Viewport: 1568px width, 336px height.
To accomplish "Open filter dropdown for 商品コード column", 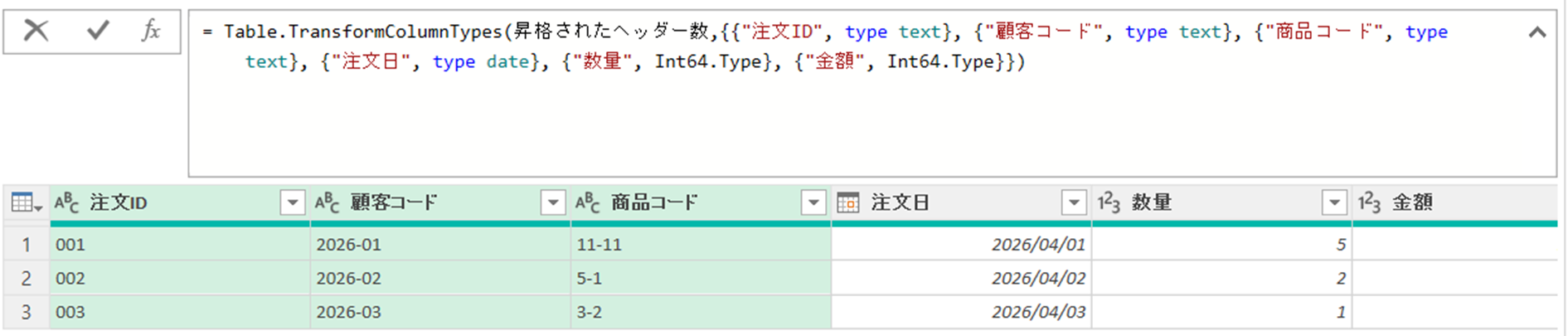I will coord(813,202).
